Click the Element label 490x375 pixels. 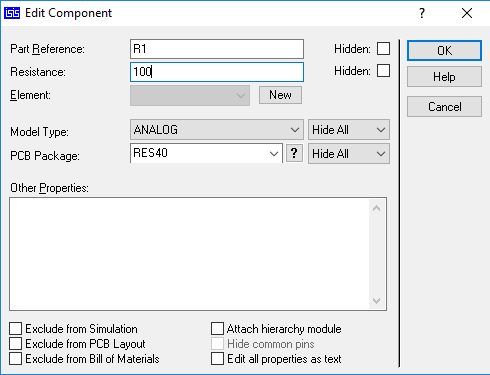click(x=30, y=95)
